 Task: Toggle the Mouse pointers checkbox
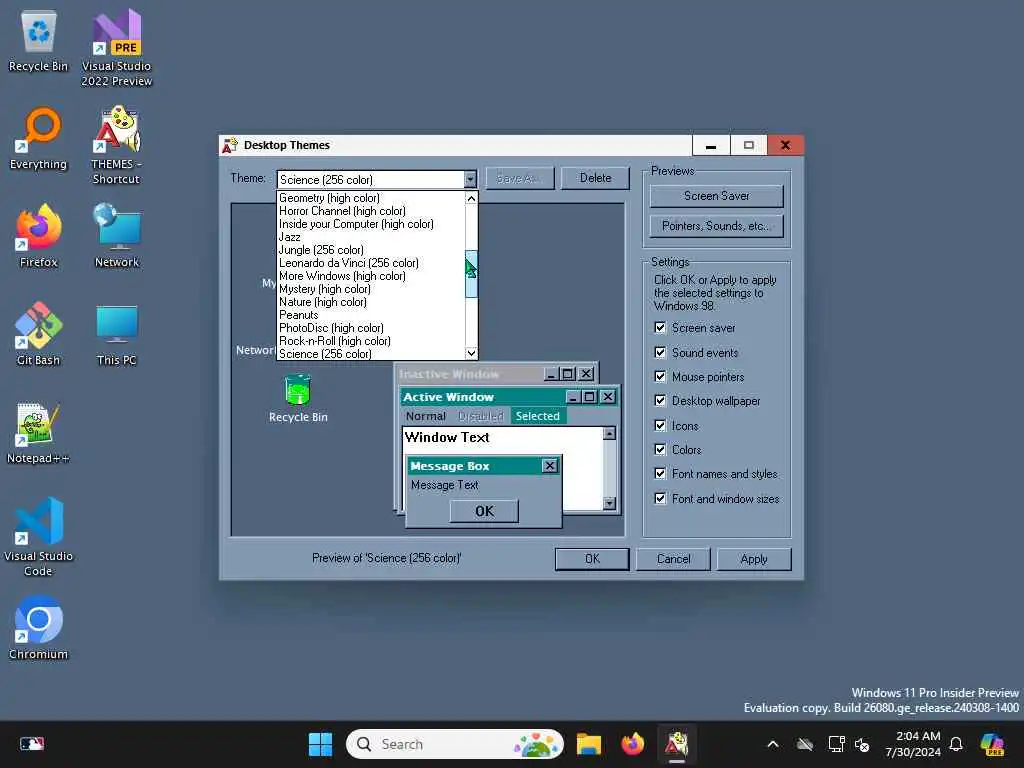(x=660, y=377)
